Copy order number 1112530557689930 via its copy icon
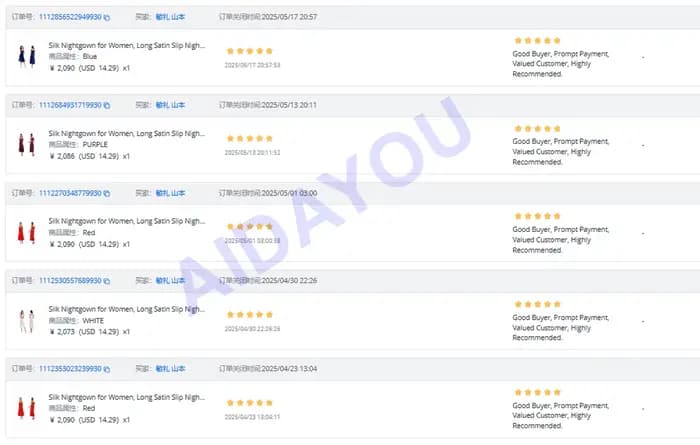The width and height of the screenshot is (700, 445). (x=107, y=281)
